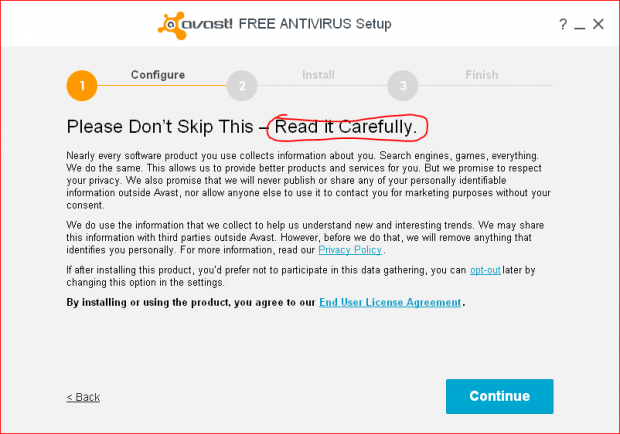
Task: Select the orange step 1 circle
Action: [82, 86]
